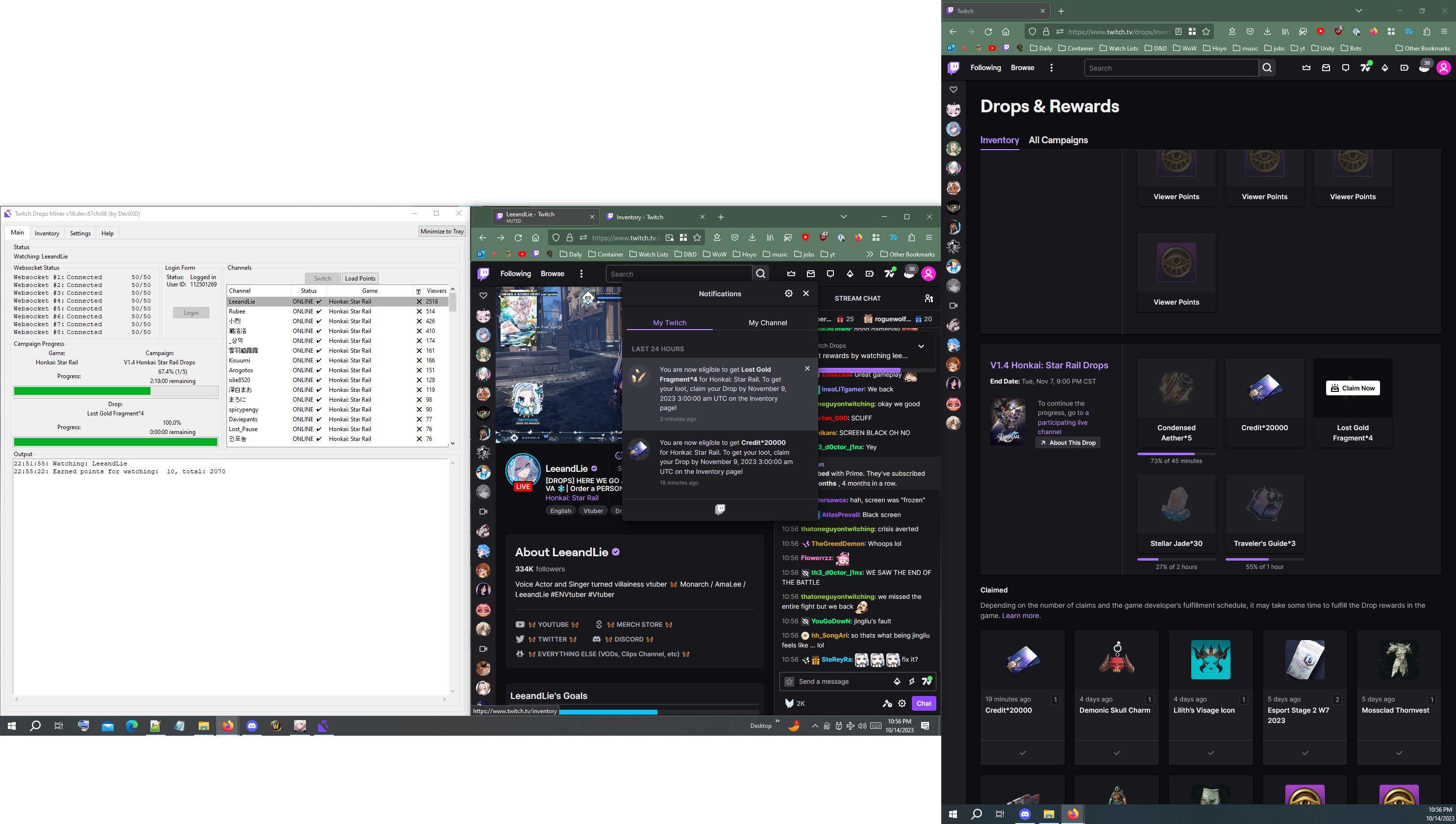Switch to Inventory tab in Twitch Drops Miner
1456x824 pixels.
click(47, 233)
